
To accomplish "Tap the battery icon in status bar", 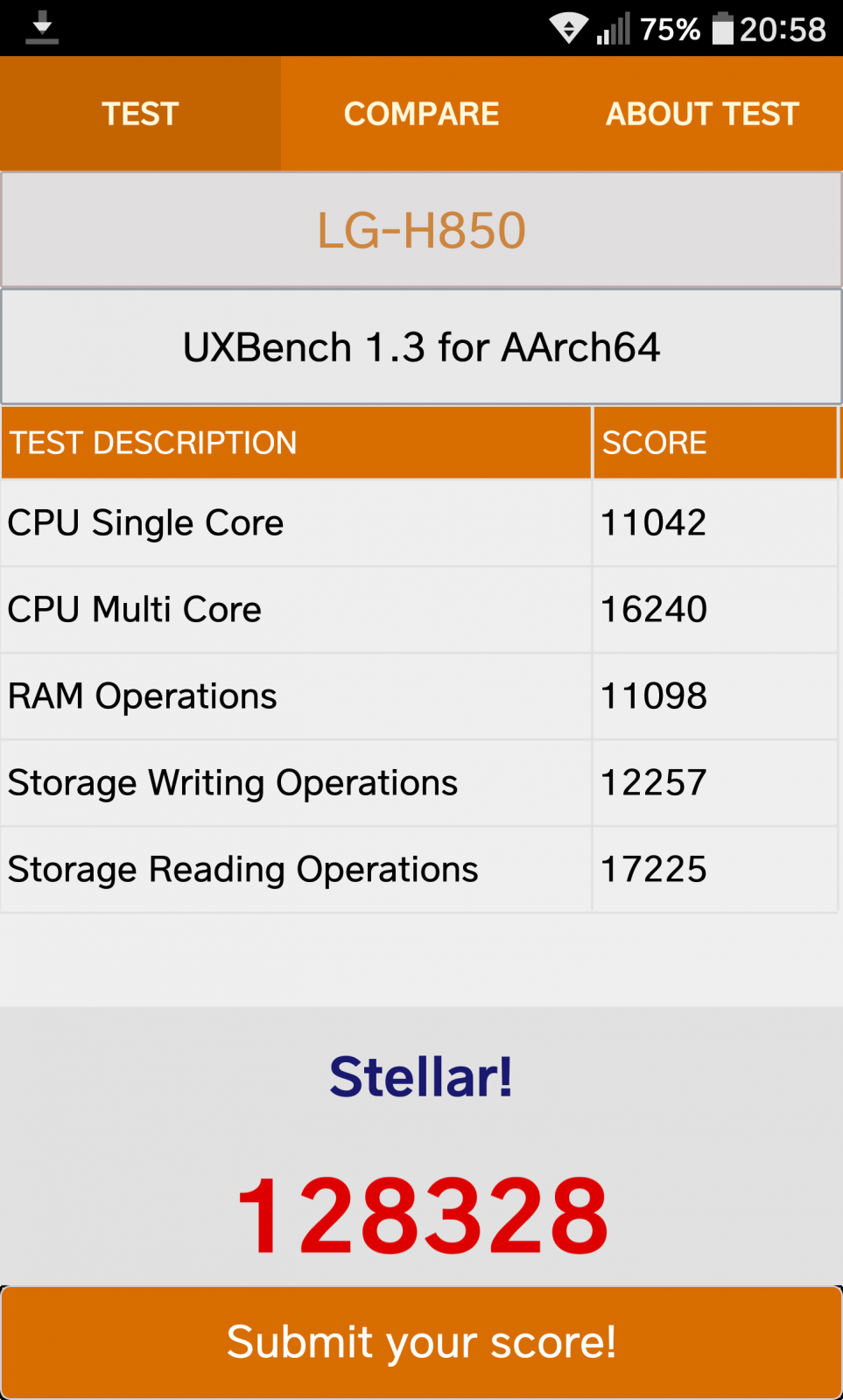I will point(722,28).
